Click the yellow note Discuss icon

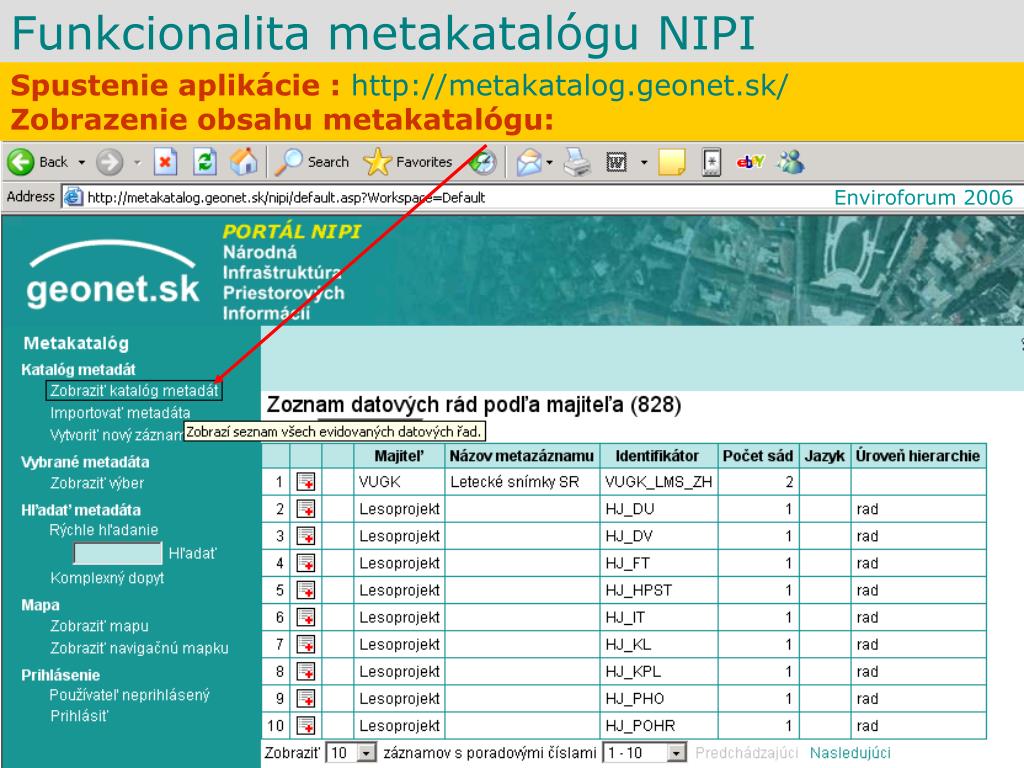point(671,162)
